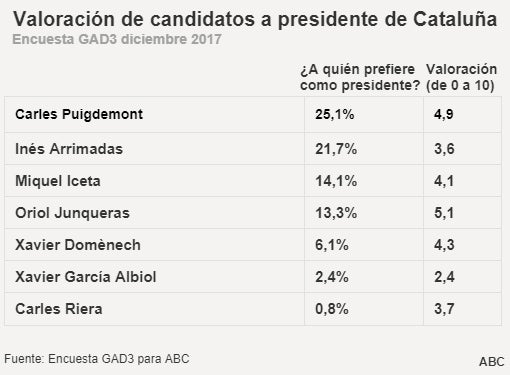
Task: Click the 'Fuente: Encuesta GAD3 para ABC' text
Action: (97, 359)
